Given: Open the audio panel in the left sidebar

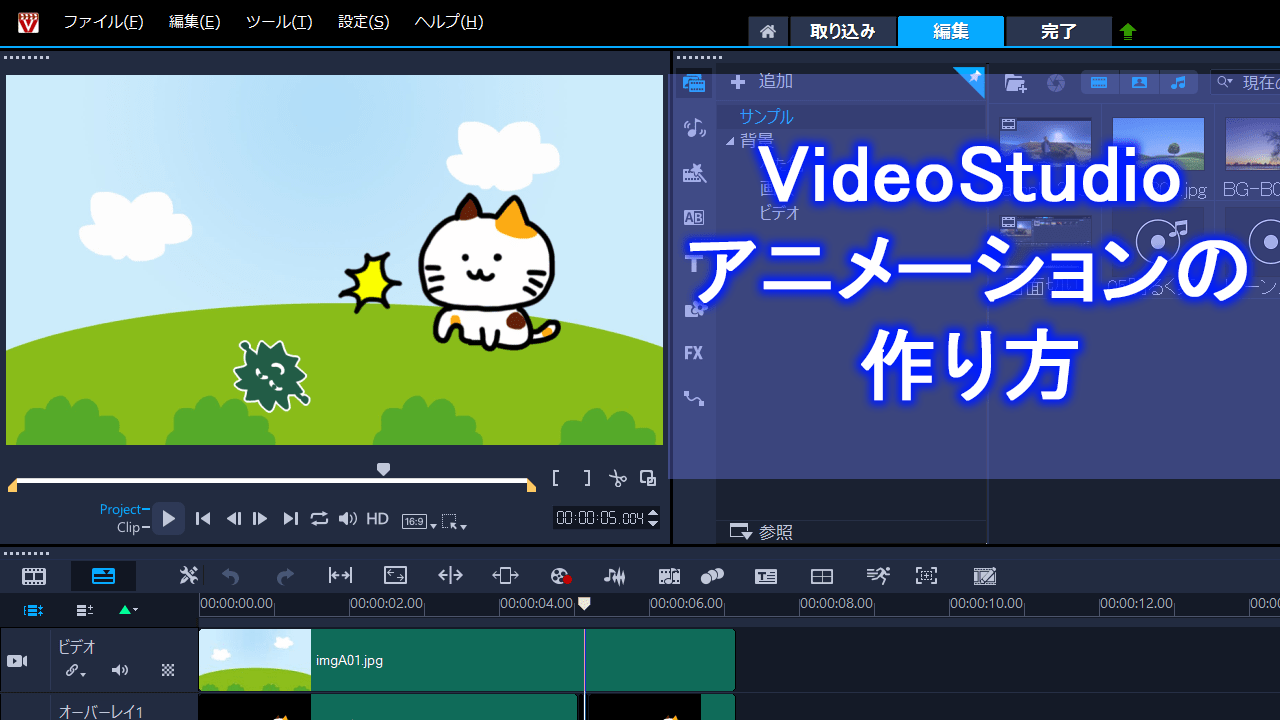Looking at the screenshot, I should pyautogui.click(x=694, y=127).
